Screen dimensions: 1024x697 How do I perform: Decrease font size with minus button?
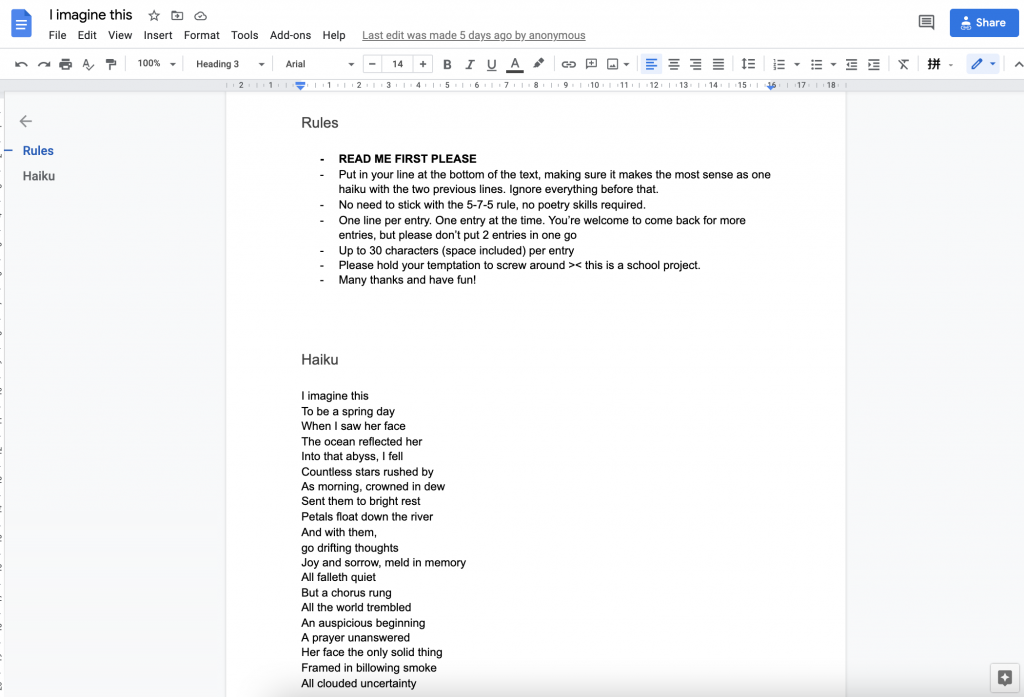click(x=372, y=64)
